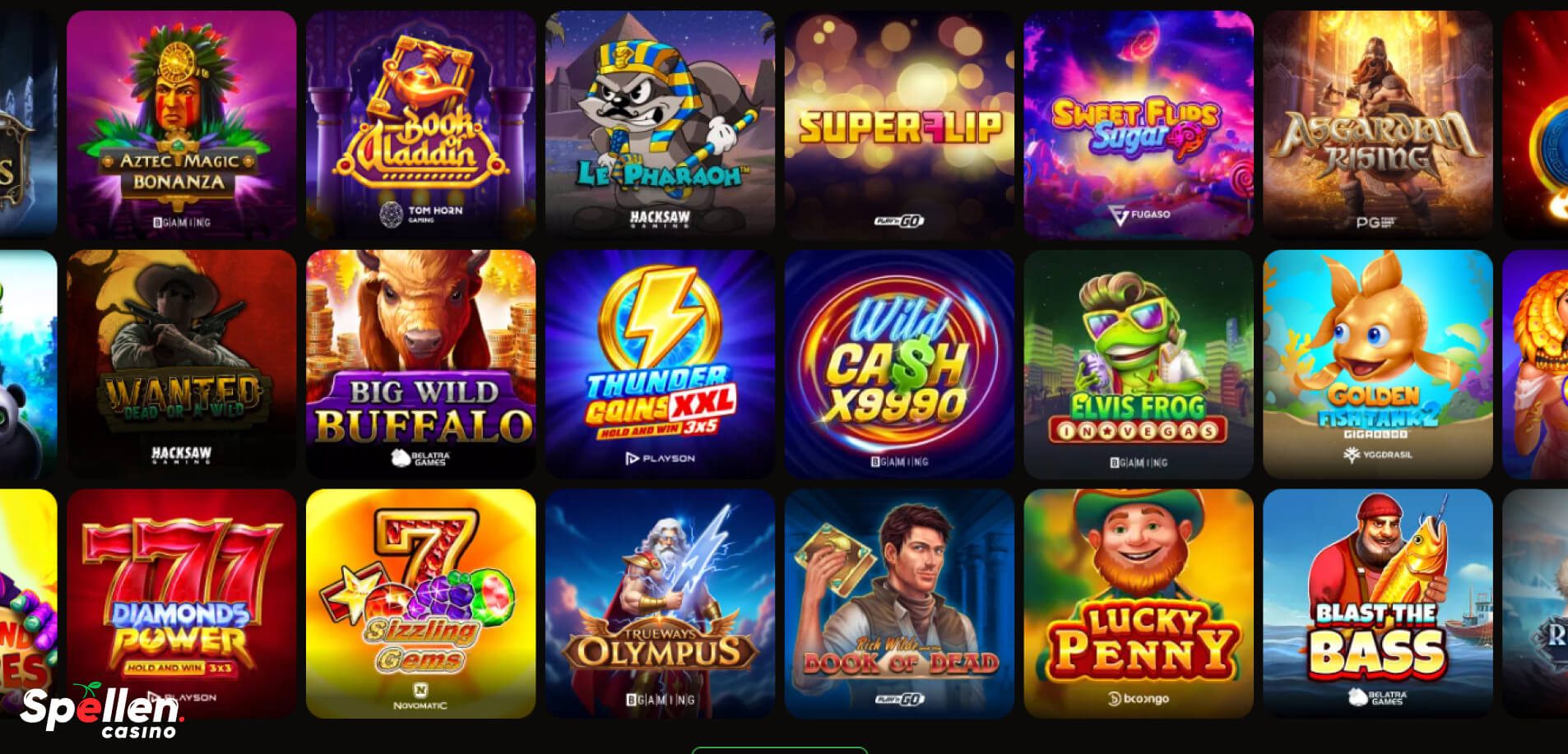This screenshot has width=1568, height=754.
Task: Play the Wild Cash x9990 game
Action: tap(899, 364)
